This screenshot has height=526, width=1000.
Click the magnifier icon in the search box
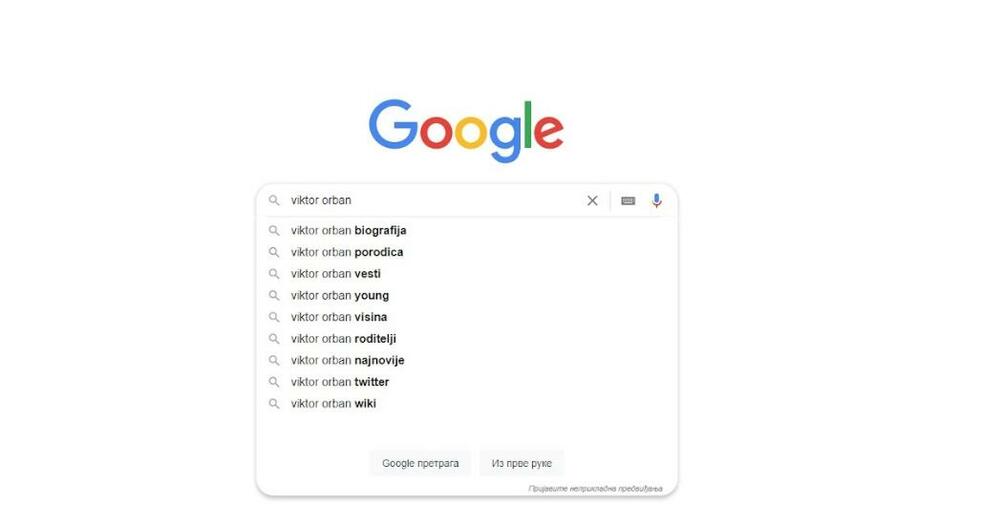(274, 201)
